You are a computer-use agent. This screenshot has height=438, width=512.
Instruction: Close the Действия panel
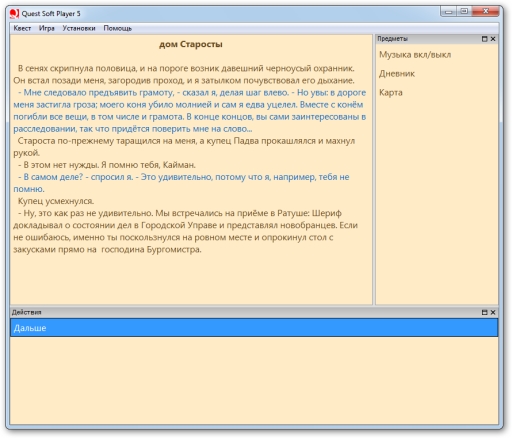[x=493, y=312]
